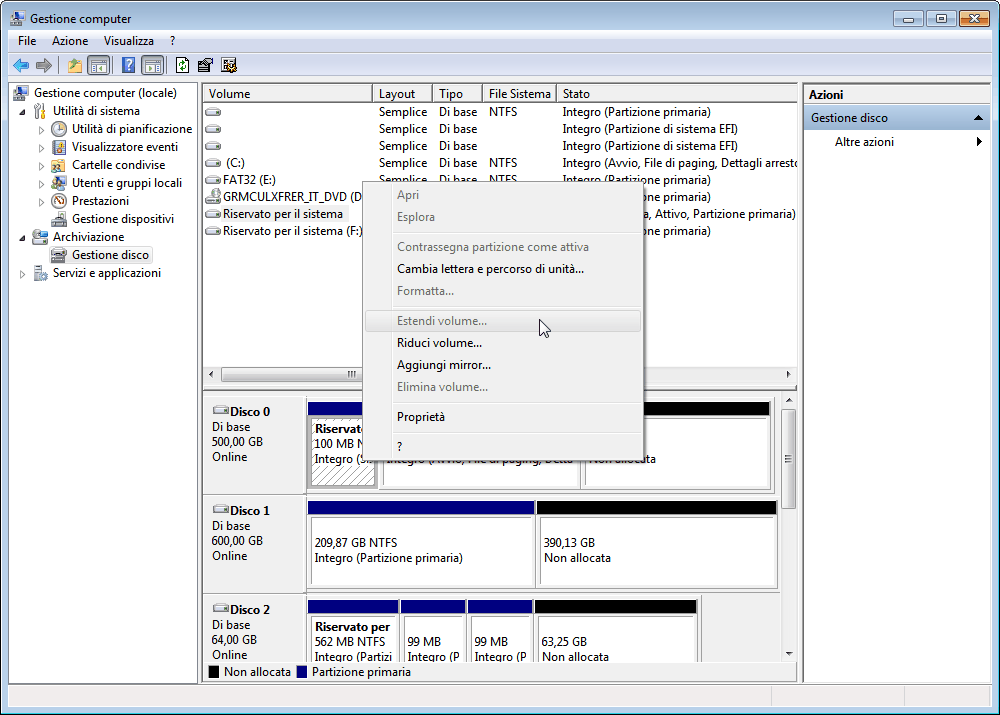Expand the Servizi e applicazioni node

[x=24, y=274]
